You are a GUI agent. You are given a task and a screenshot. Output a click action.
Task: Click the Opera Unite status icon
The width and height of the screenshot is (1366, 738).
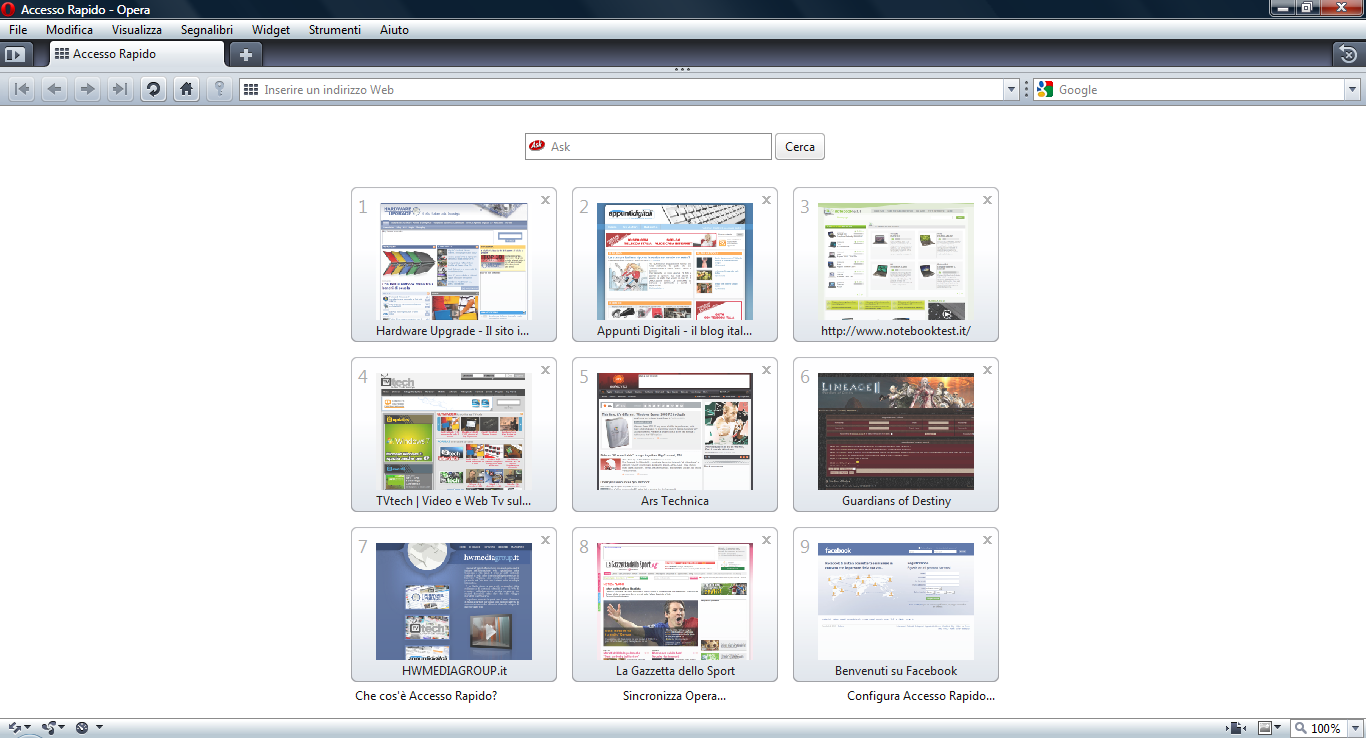(x=48, y=728)
